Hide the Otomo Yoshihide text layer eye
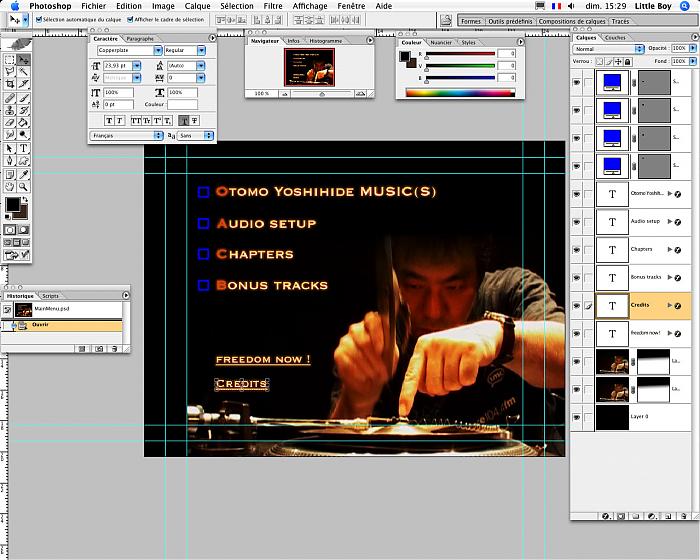This screenshot has width=700, height=560. [x=576, y=194]
